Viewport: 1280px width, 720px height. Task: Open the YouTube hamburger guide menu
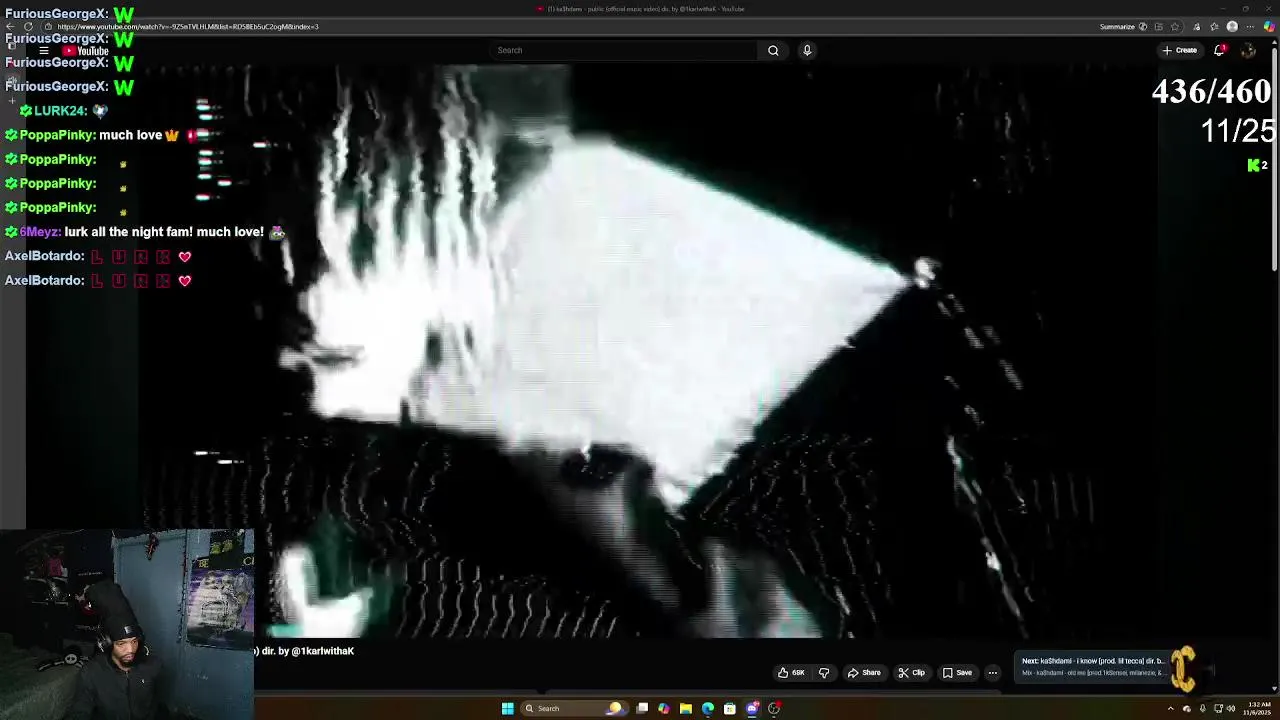(44, 50)
